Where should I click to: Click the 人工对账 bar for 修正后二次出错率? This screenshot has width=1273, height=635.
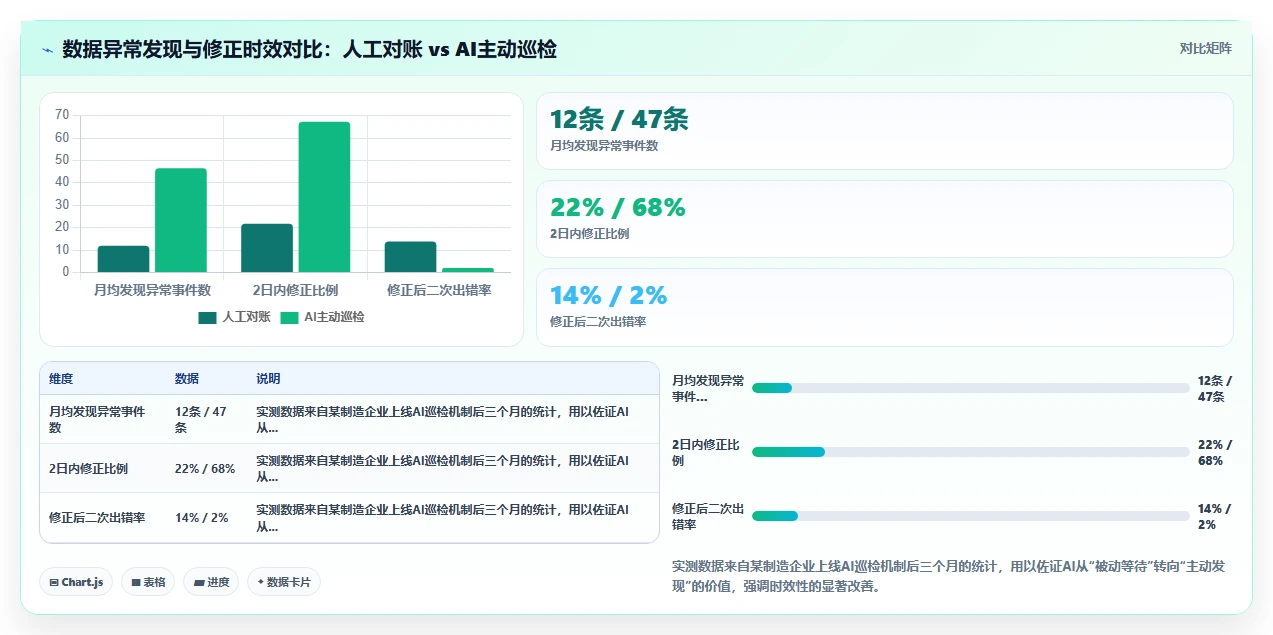(410, 257)
